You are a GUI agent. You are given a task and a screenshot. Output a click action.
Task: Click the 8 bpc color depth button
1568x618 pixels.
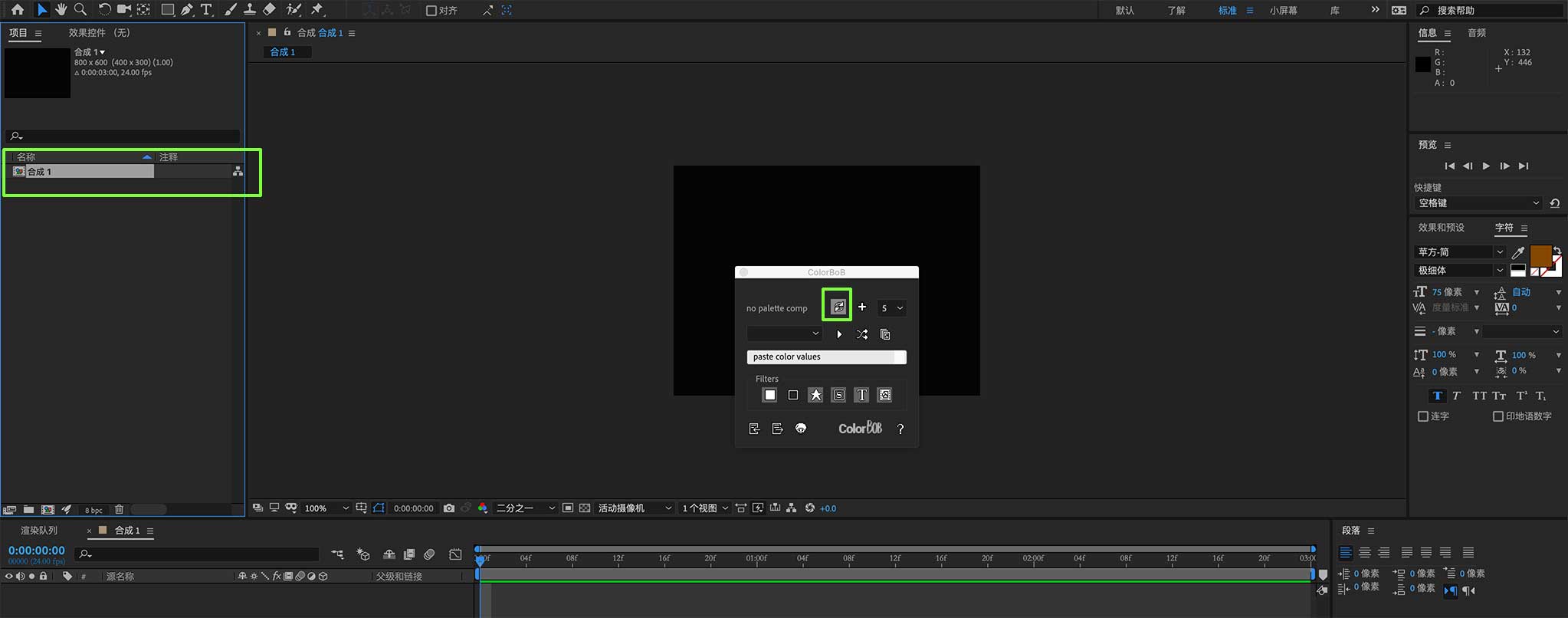click(93, 510)
